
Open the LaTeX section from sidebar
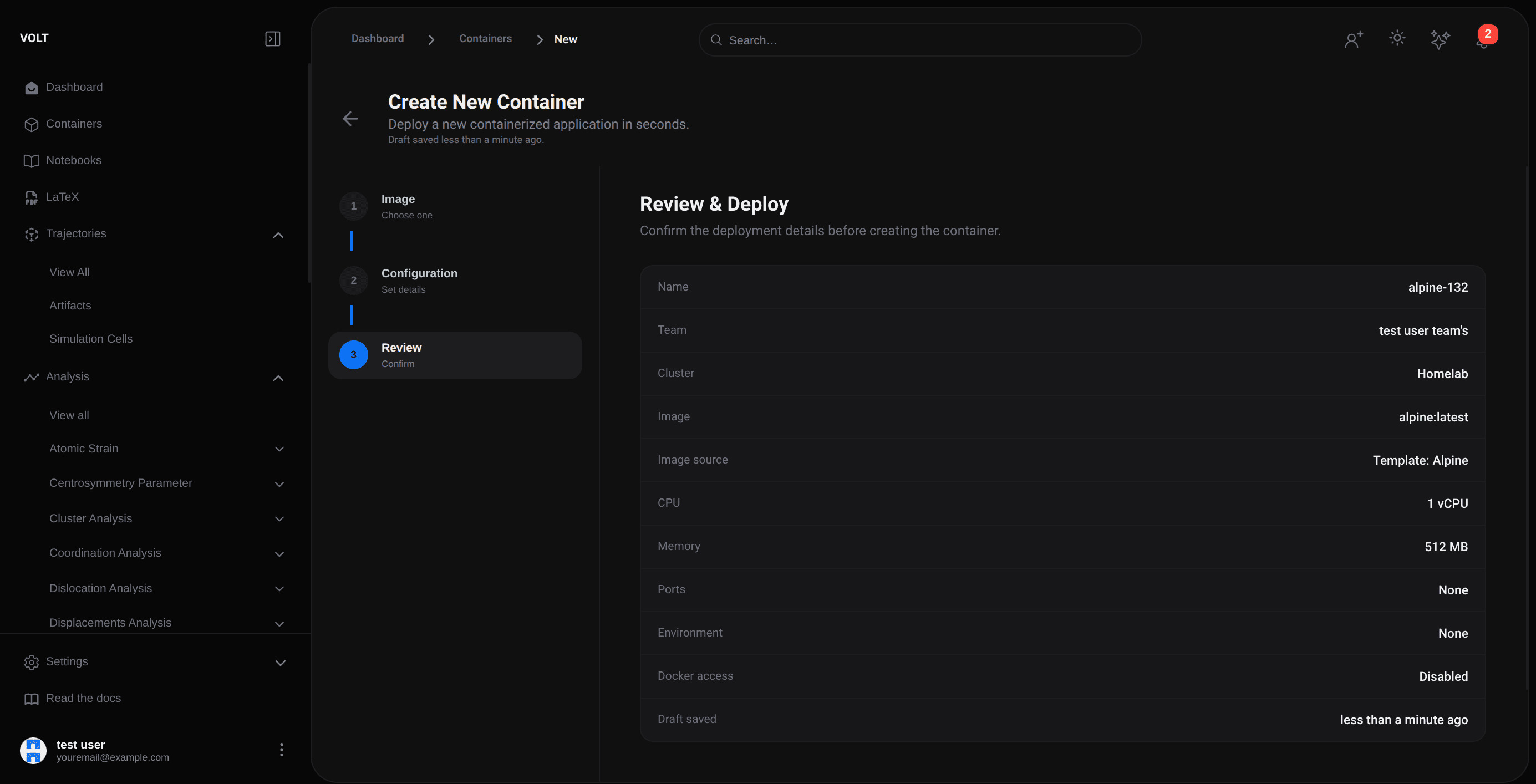(32, 197)
